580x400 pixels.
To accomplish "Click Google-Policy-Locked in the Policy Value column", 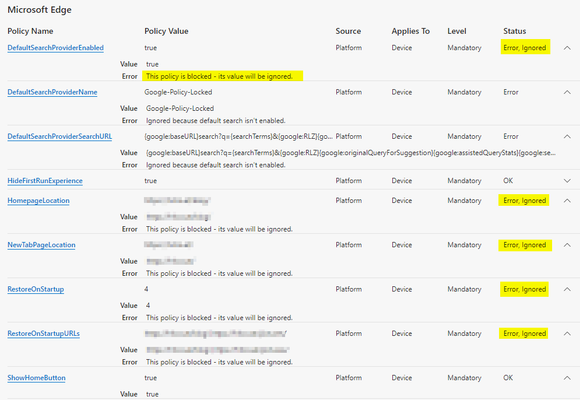I will tap(178, 92).
